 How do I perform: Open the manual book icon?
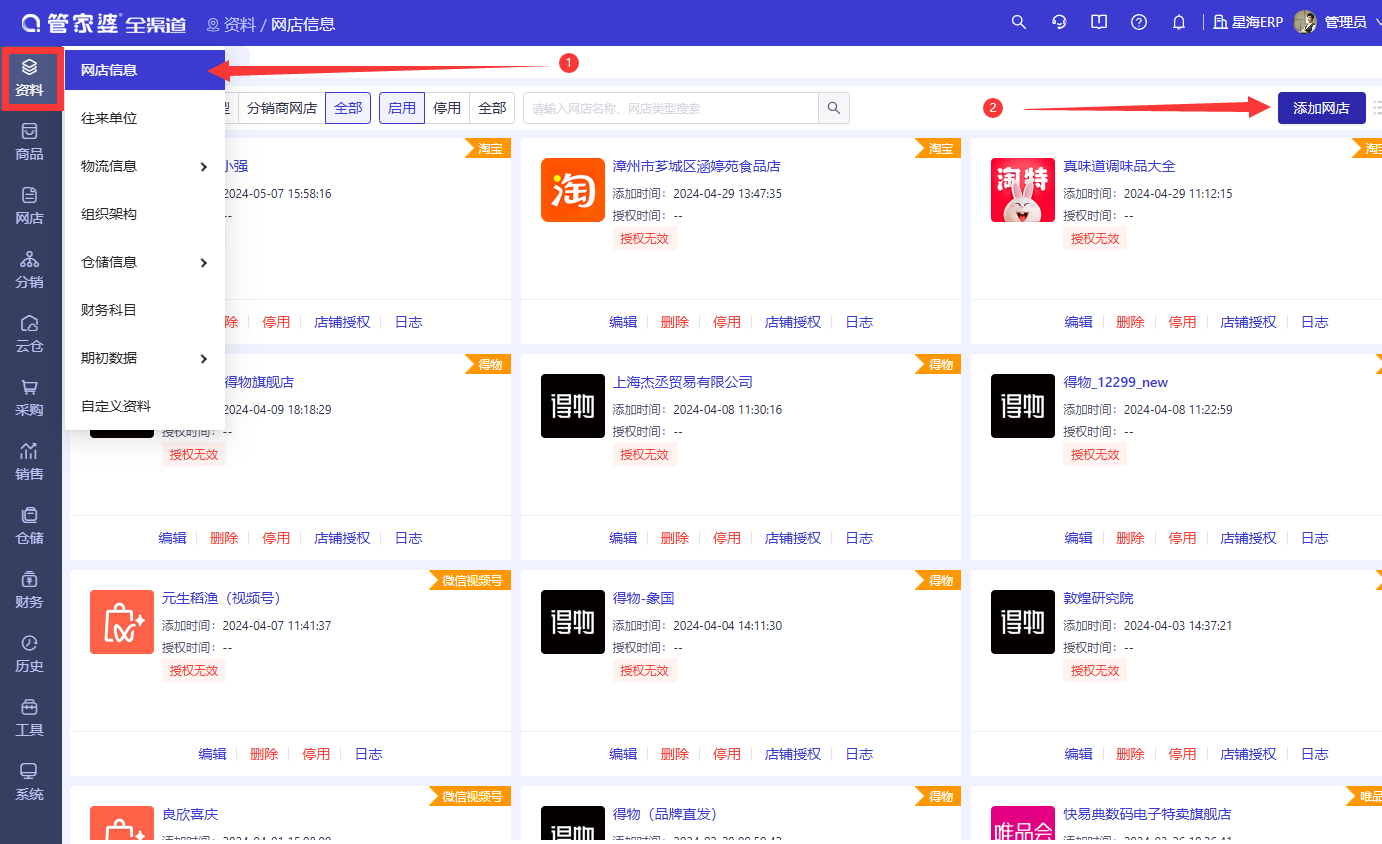1099,22
